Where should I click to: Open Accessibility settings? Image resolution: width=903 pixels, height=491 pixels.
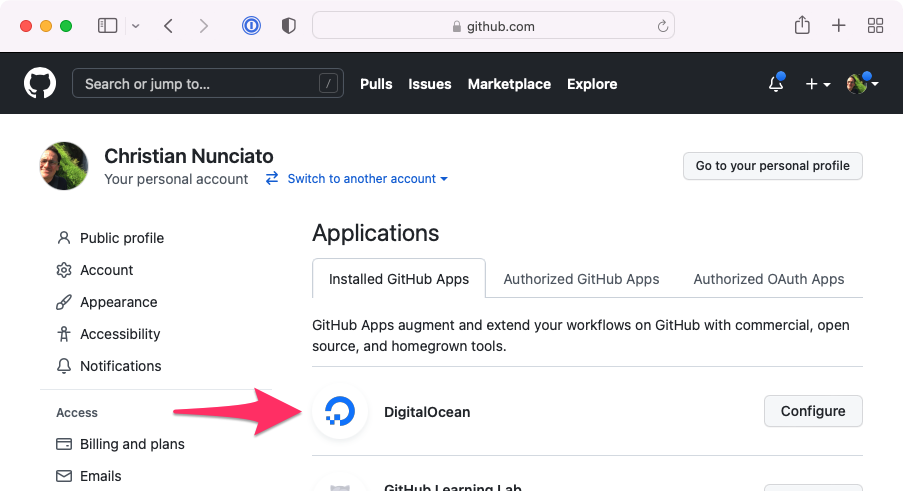[108, 334]
